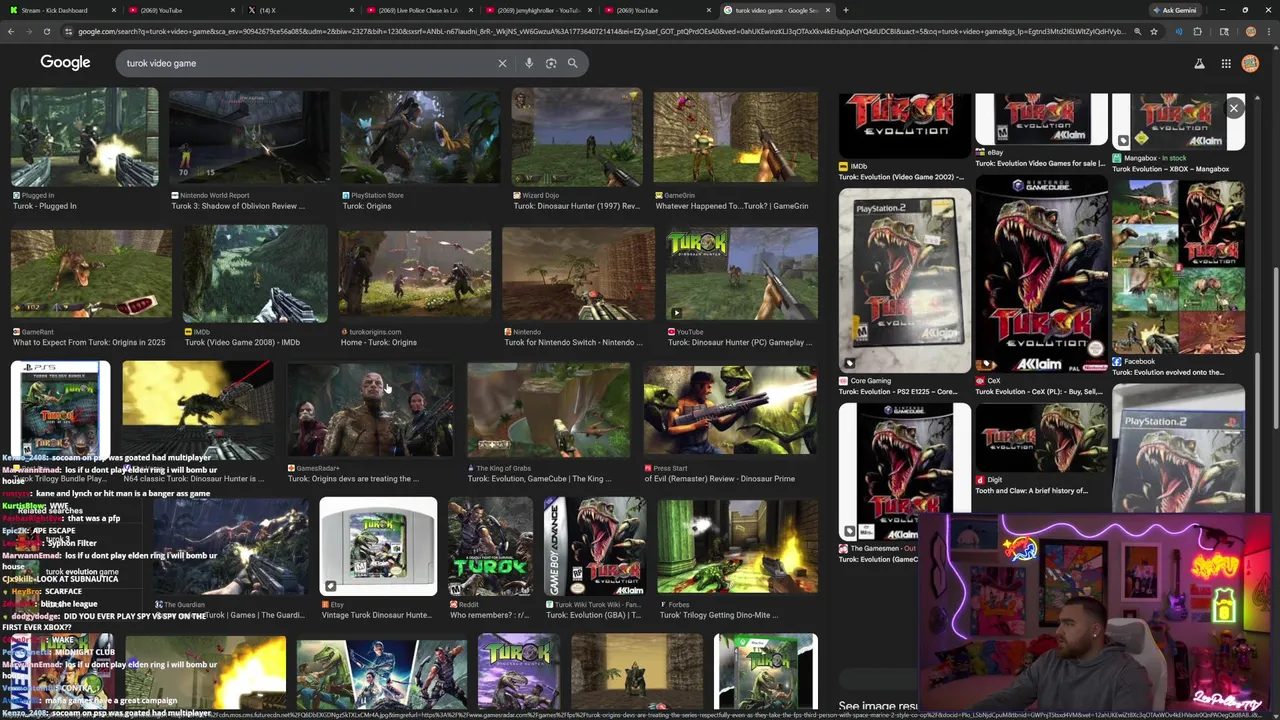Open CeX GameCube Turok Evolution cover image
1280x720 pixels.
[1041, 275]
